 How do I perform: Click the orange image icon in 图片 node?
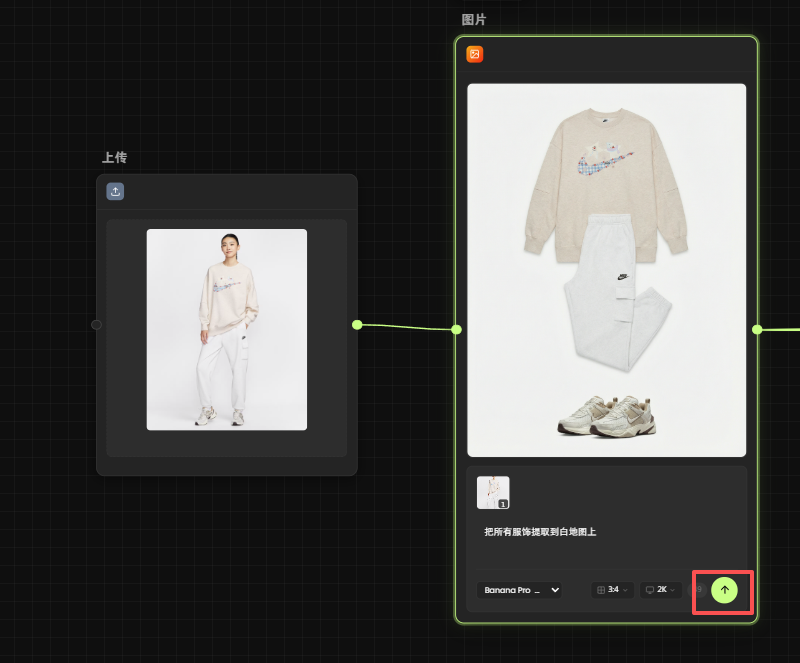(x=475, y=54)
